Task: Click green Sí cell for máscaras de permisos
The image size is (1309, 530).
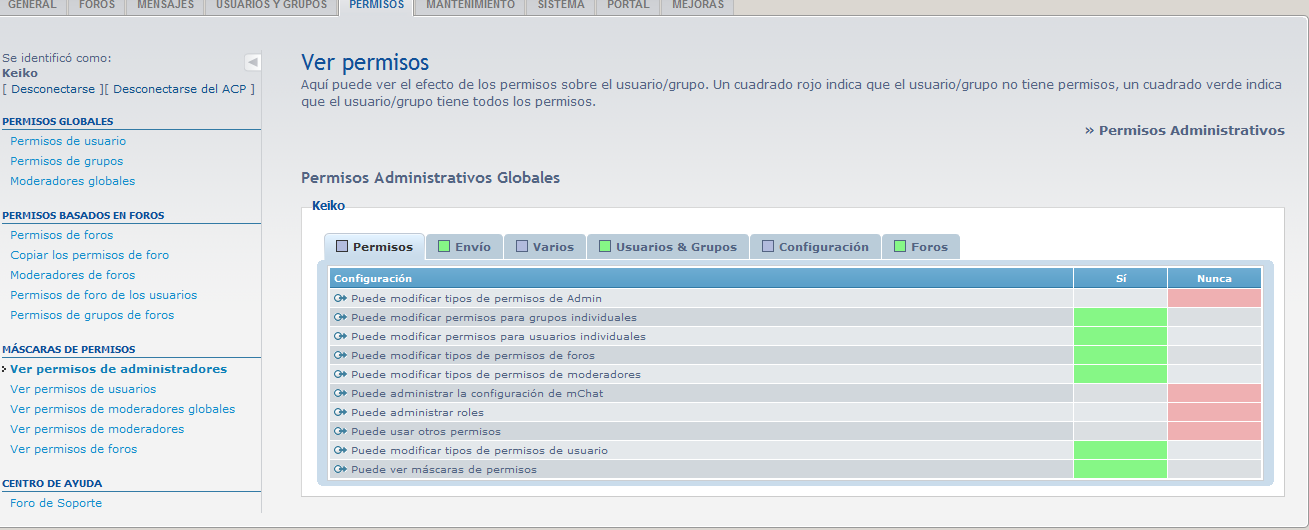Action: click(1120, 469)
